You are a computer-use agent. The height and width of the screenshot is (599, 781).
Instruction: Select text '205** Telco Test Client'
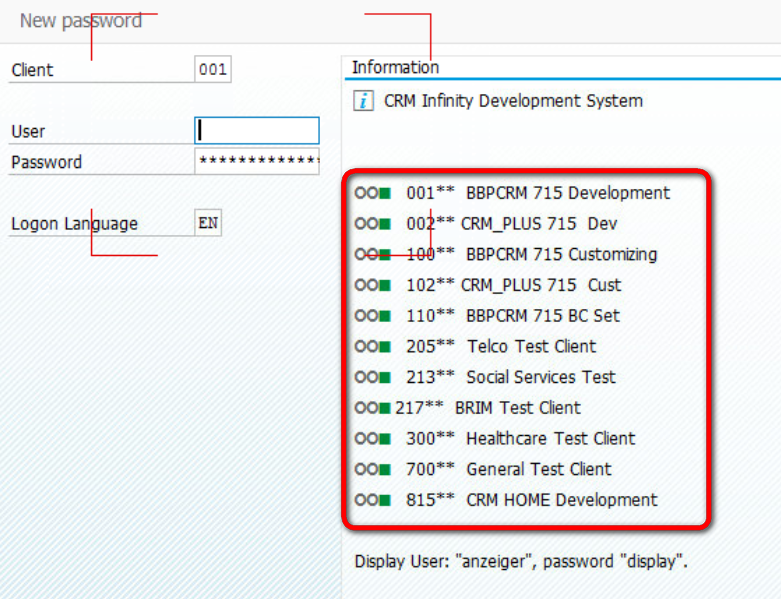pyautogui.click(x=501, y=347)
